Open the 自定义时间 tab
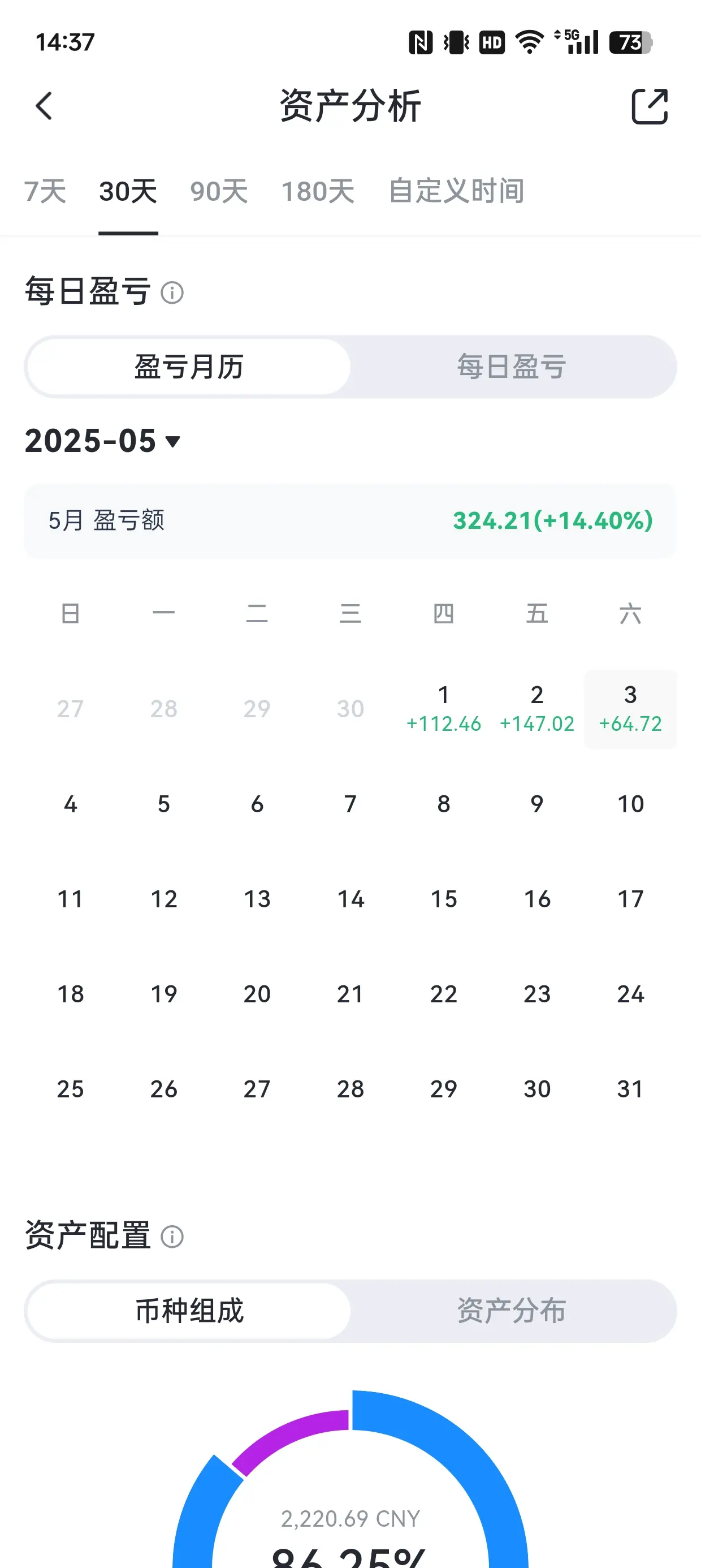Screen dimensions: 701x1568 [x=456, y=191]
